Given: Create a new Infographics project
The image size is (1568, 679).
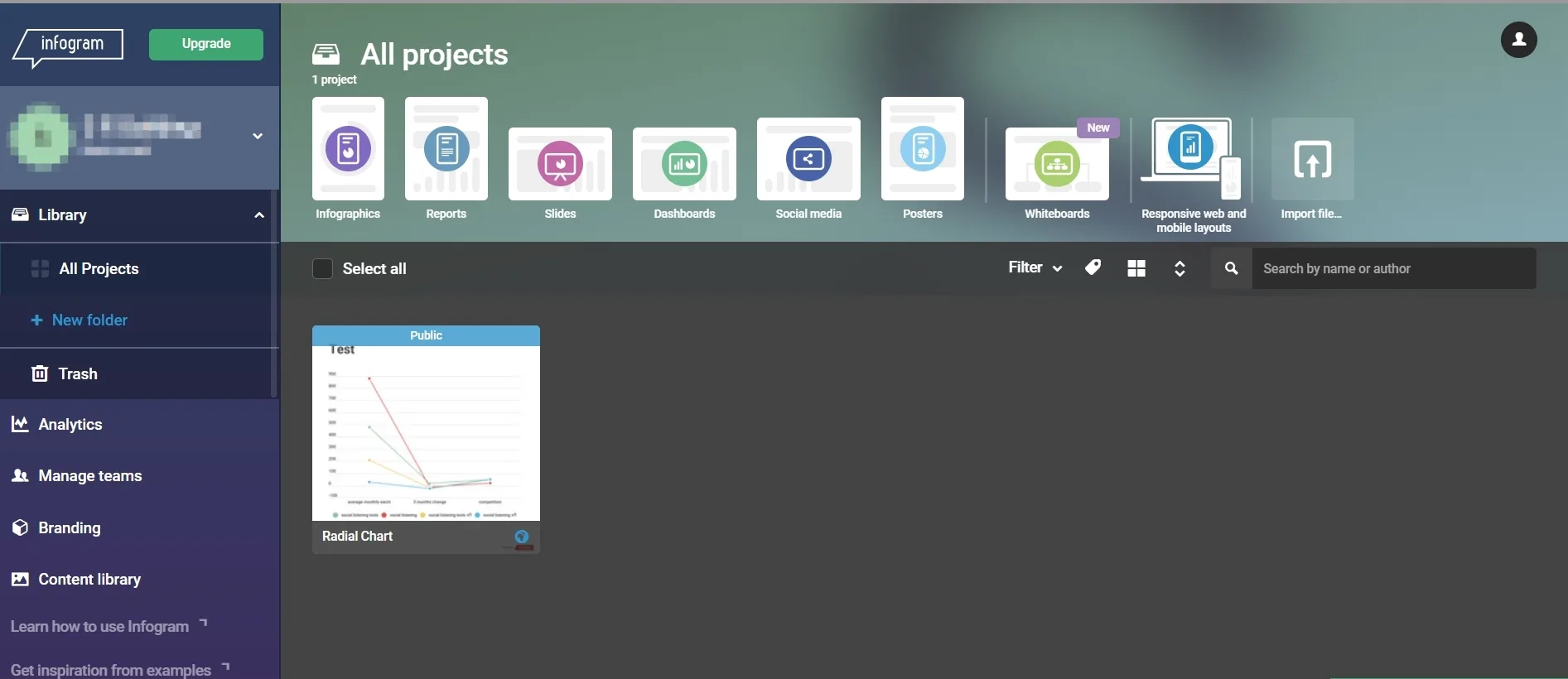Looking at the screenshot, I should (x=348, y=150).
